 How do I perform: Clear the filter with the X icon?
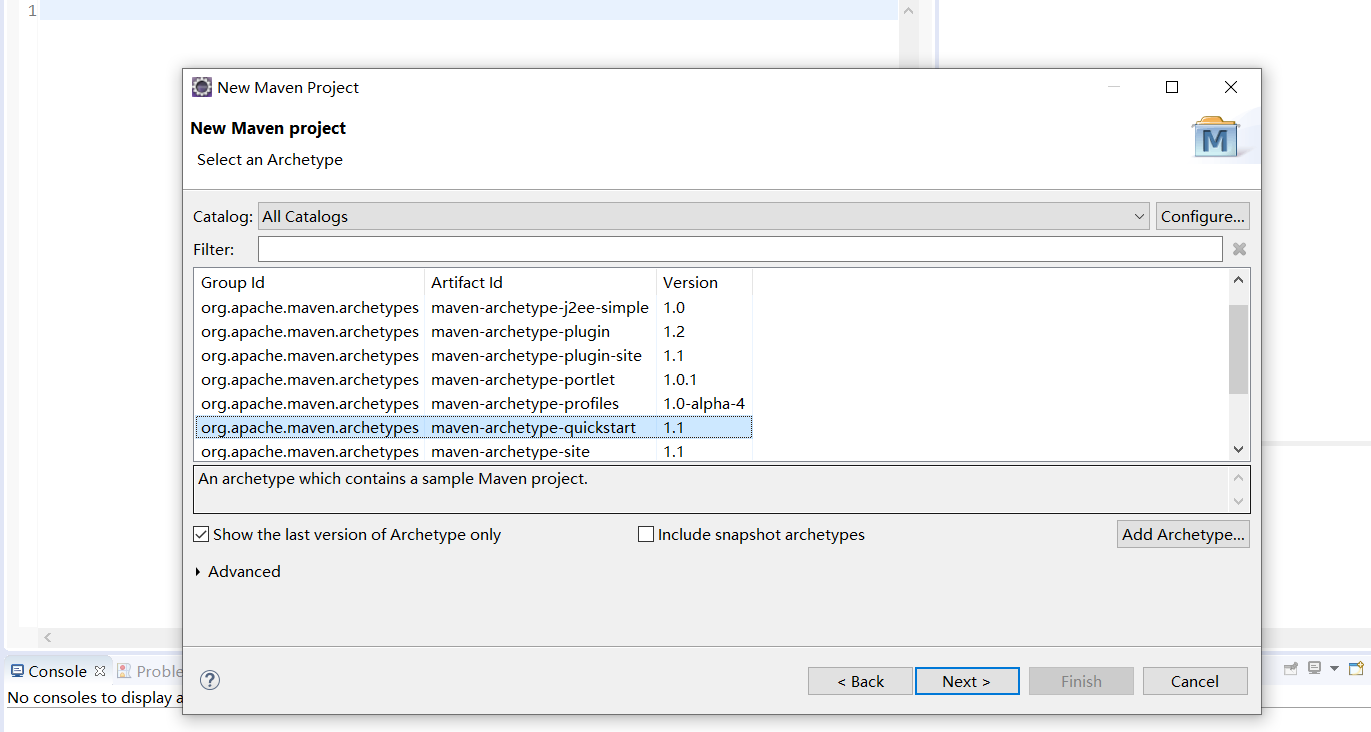point(1239,249)
